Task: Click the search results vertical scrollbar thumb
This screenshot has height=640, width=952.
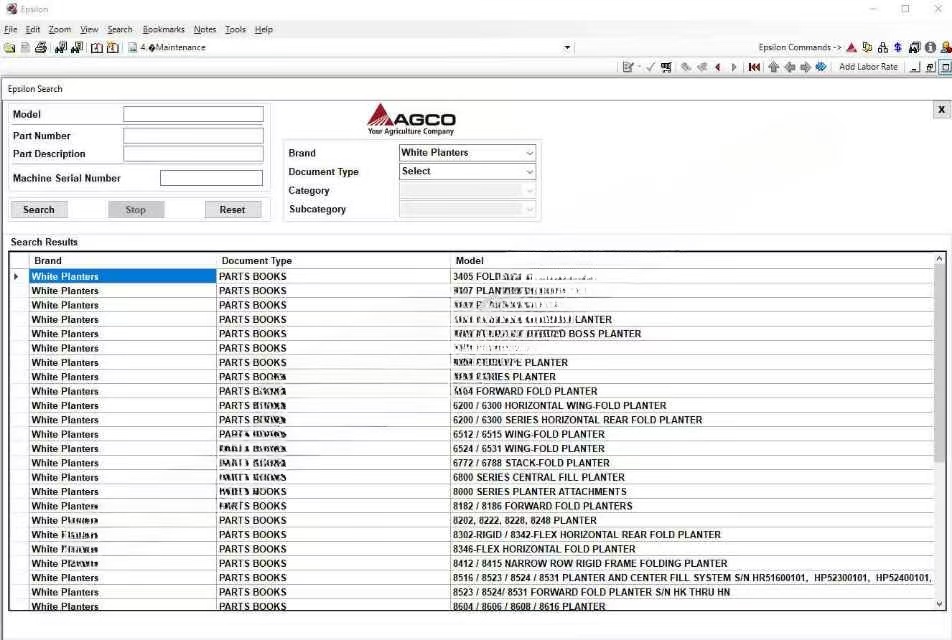Action: 939,363
